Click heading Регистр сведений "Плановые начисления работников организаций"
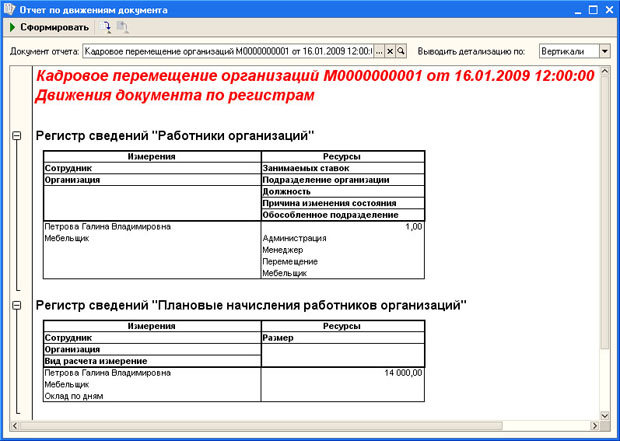Viewport: 620px width, 441px height. point(251,305)
